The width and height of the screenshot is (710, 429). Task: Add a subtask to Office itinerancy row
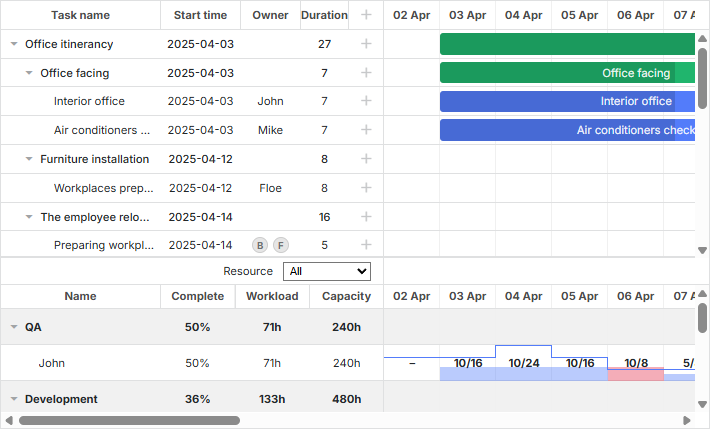(366, 44)
